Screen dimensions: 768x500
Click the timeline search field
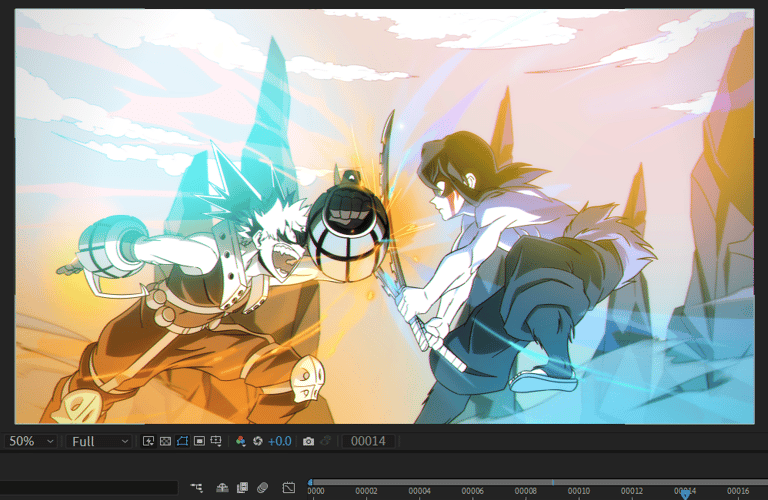89,487
